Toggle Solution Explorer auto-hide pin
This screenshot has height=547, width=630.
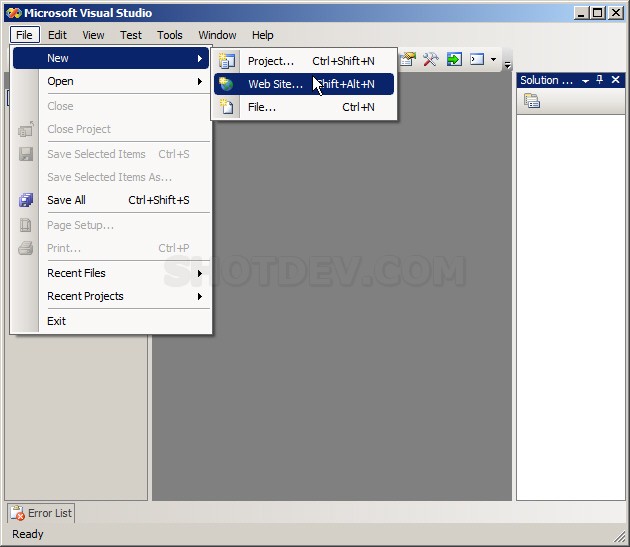click(x=600, y=80)
